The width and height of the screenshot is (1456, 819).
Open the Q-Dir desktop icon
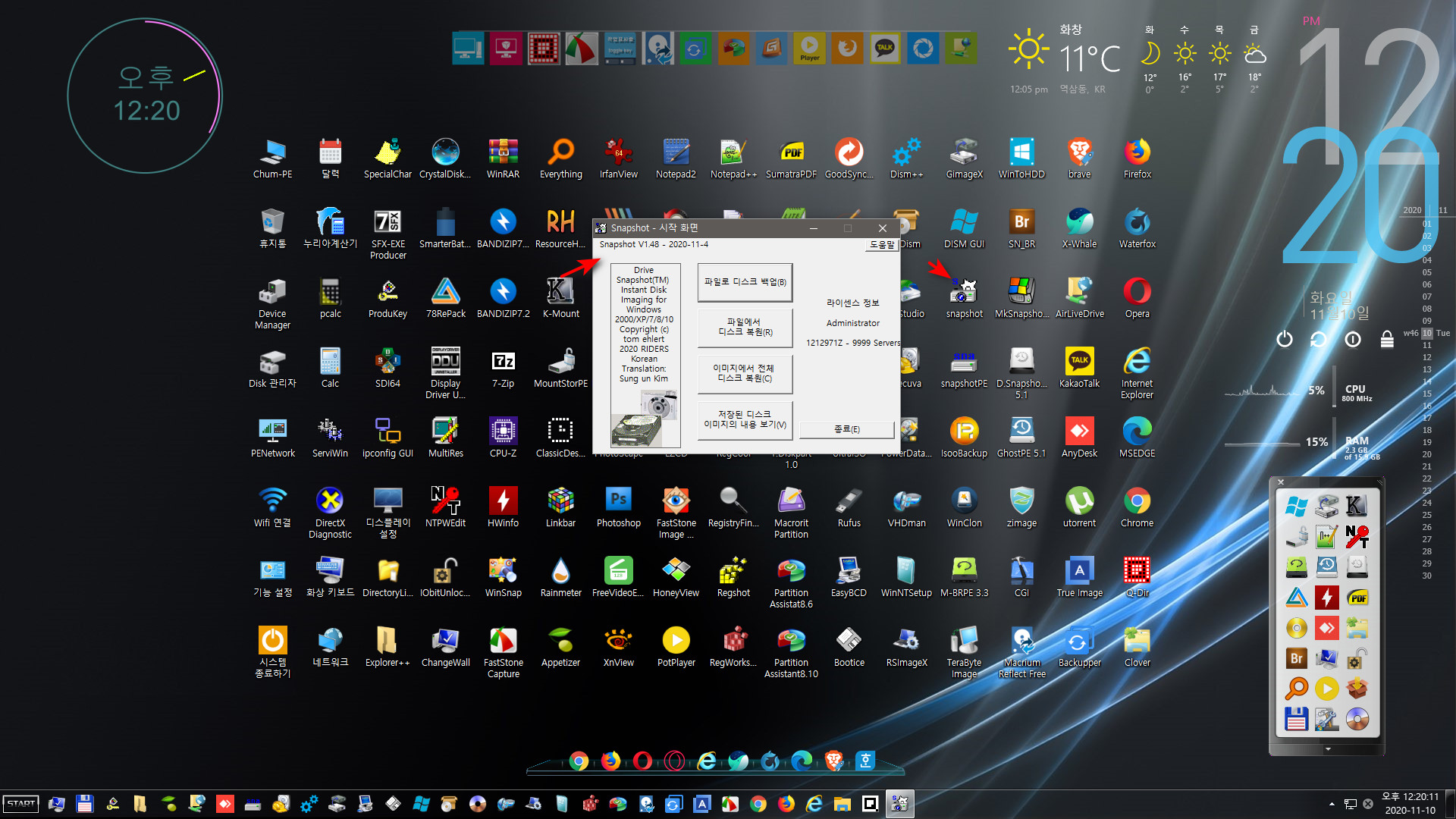click(1137, 577)
